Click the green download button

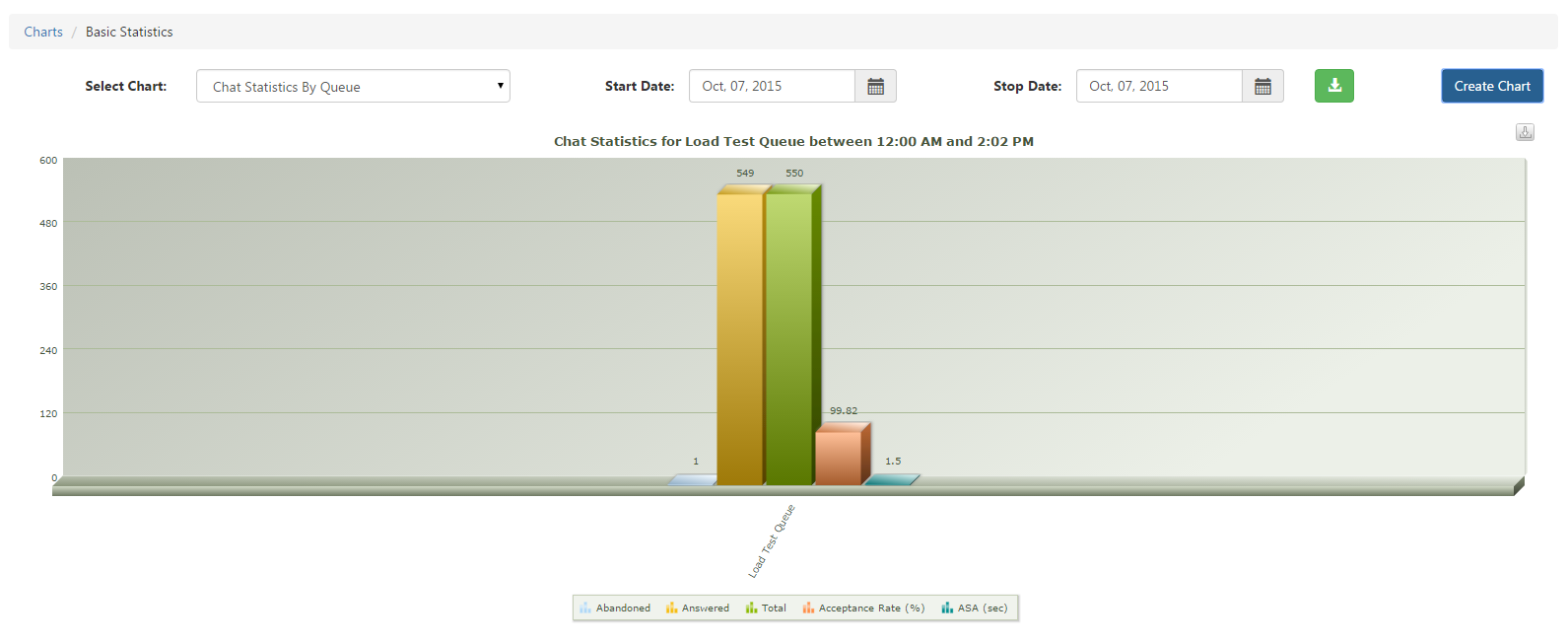coord(1334,86)
